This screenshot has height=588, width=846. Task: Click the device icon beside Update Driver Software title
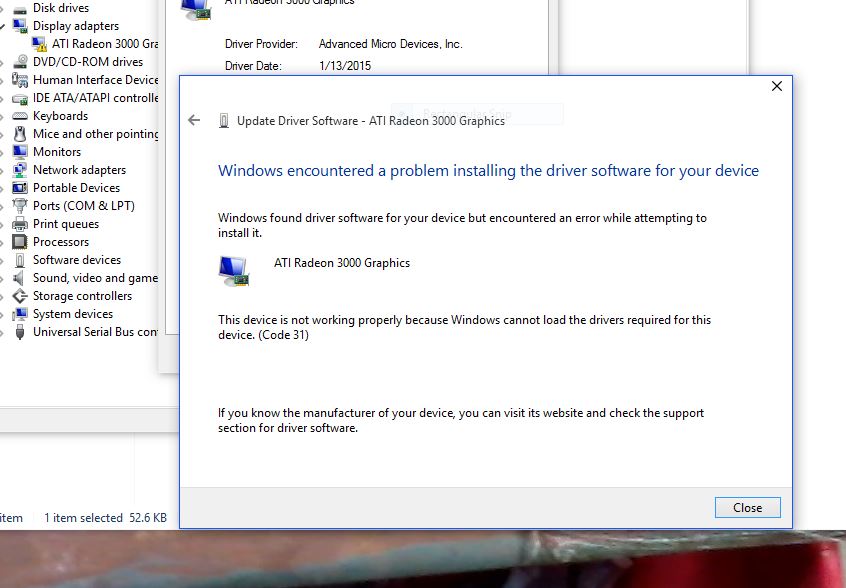pos(223,121)
